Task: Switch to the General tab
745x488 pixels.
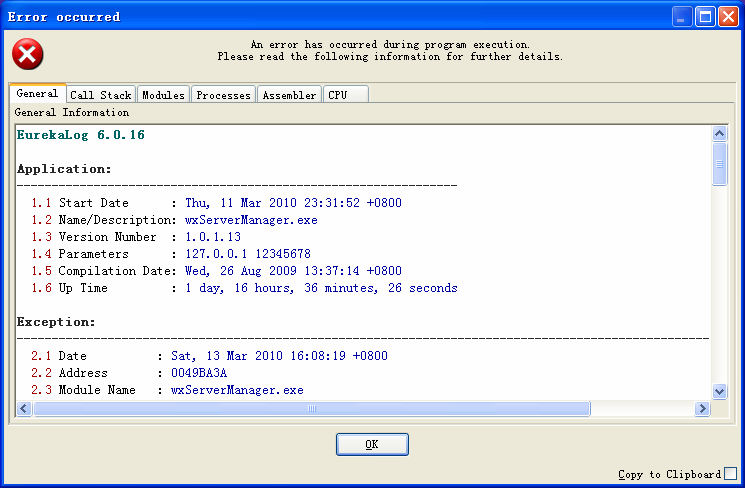Action: point(38,93)
